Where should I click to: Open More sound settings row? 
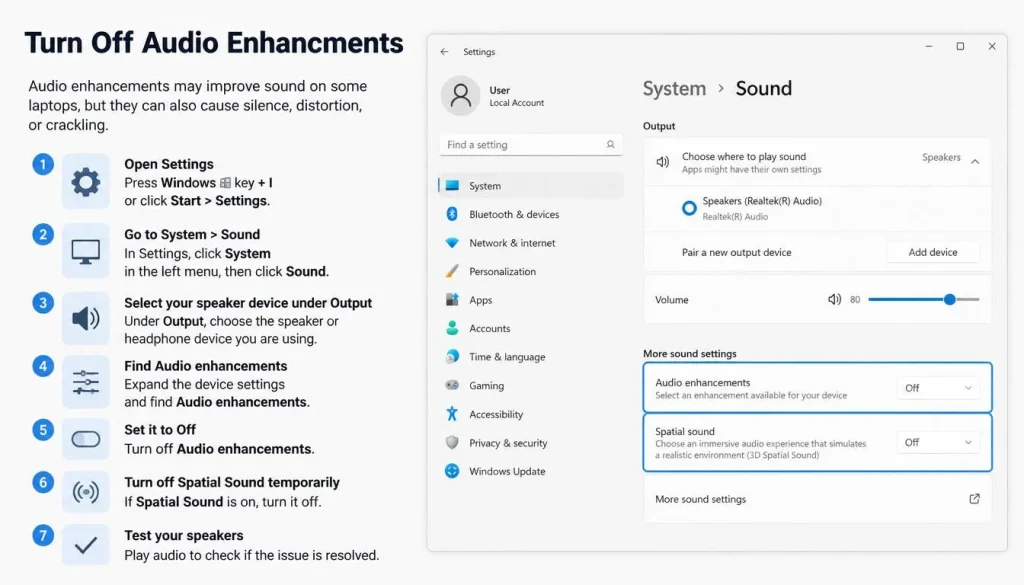pyautogui.click(x=817, y=499)
